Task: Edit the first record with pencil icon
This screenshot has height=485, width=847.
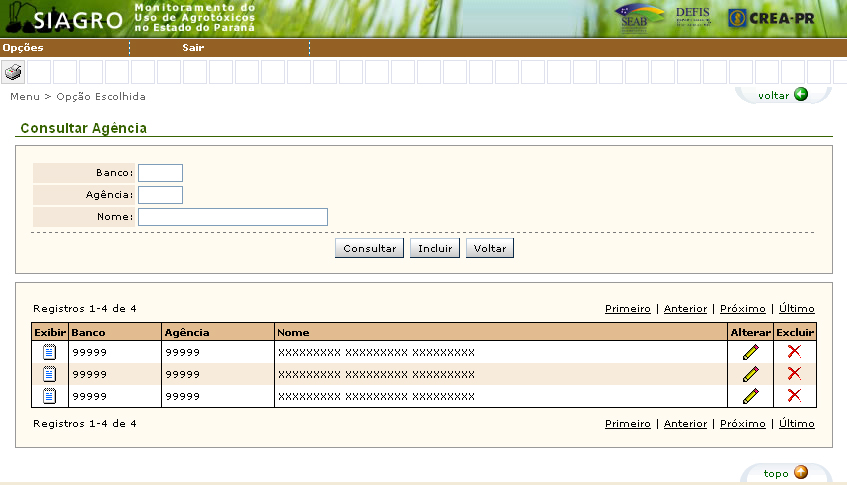Action: pyautogui.click(x=750, y=352)
